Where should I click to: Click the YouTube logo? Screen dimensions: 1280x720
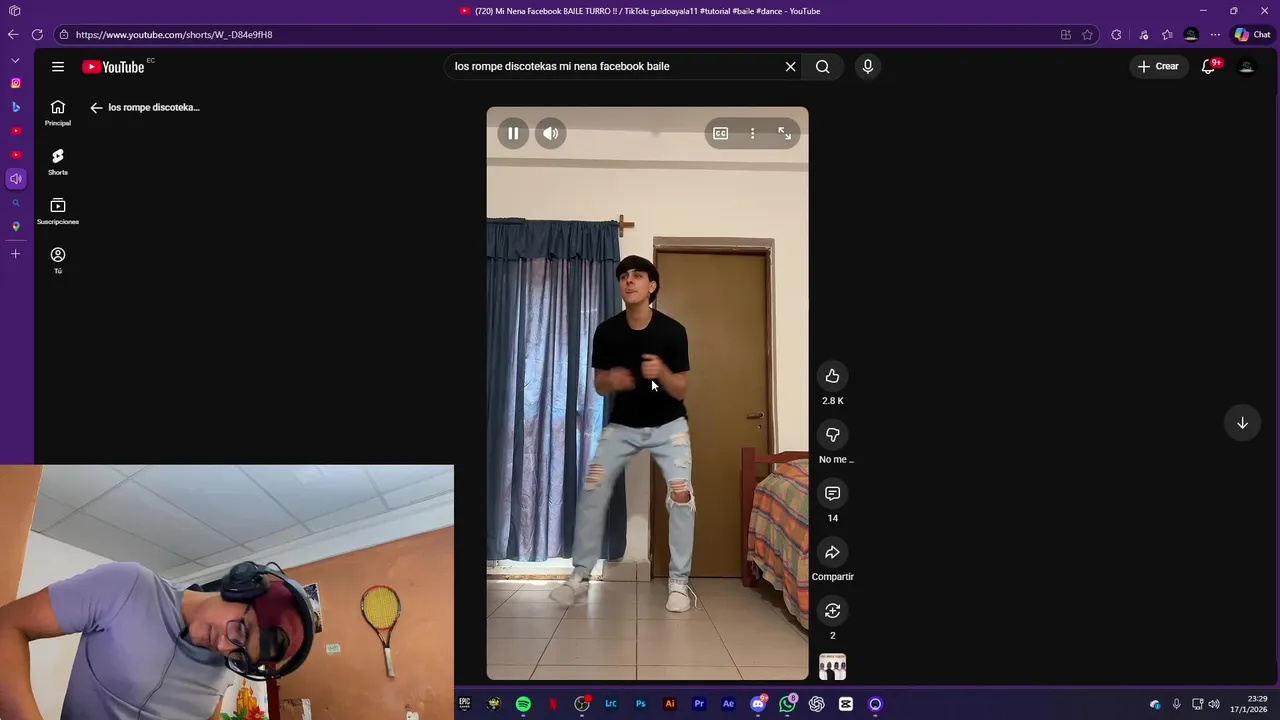tap(114, 67)
